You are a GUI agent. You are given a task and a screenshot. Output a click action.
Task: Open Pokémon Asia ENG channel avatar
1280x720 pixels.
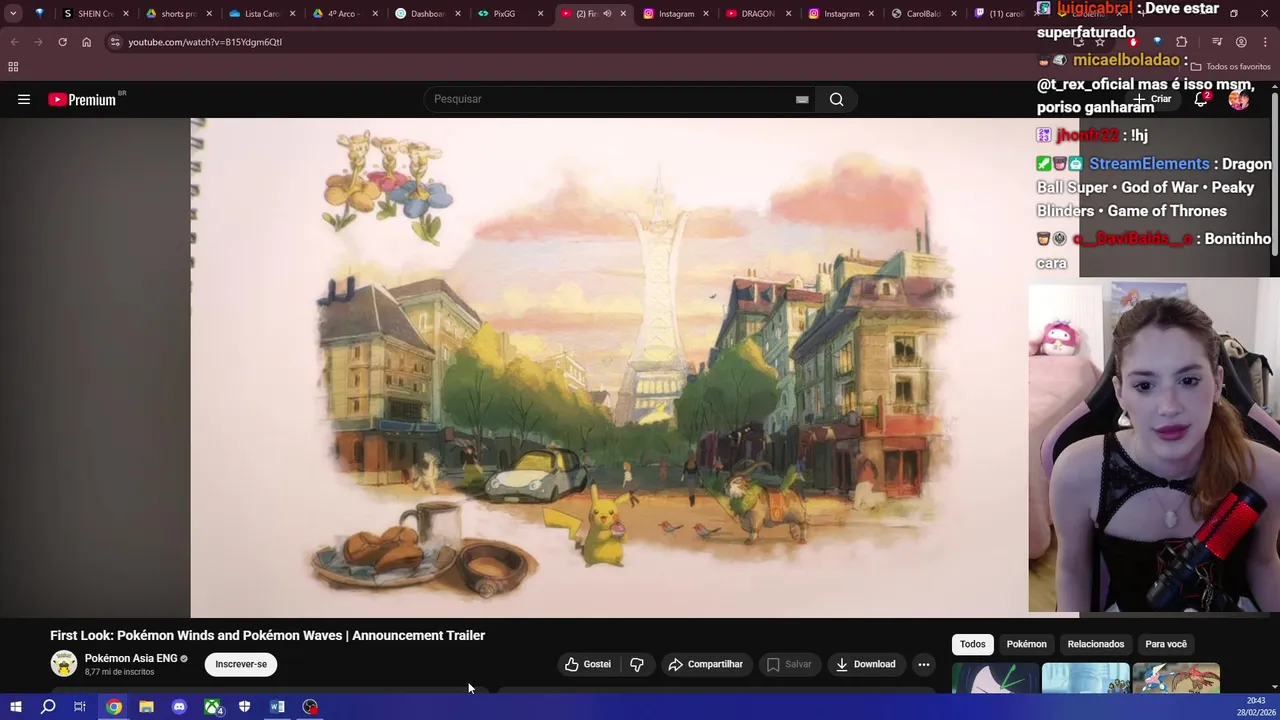point(64,664)
